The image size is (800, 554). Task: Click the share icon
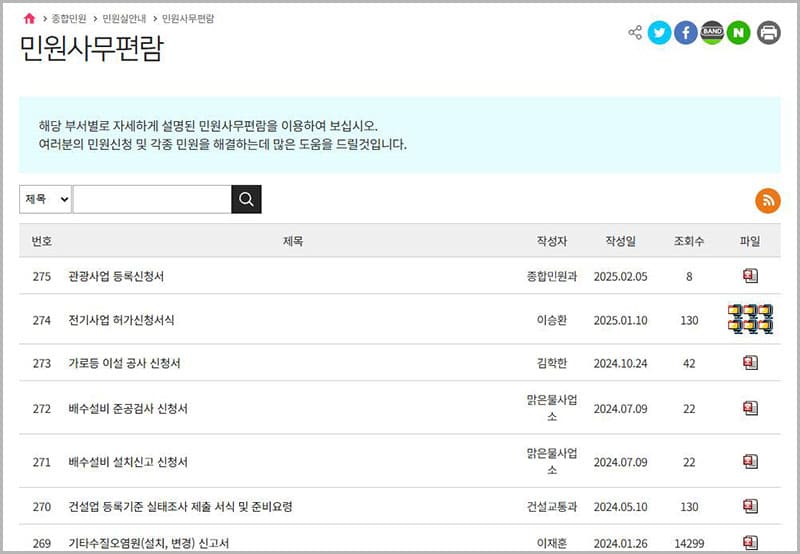(x=635, y=33)
